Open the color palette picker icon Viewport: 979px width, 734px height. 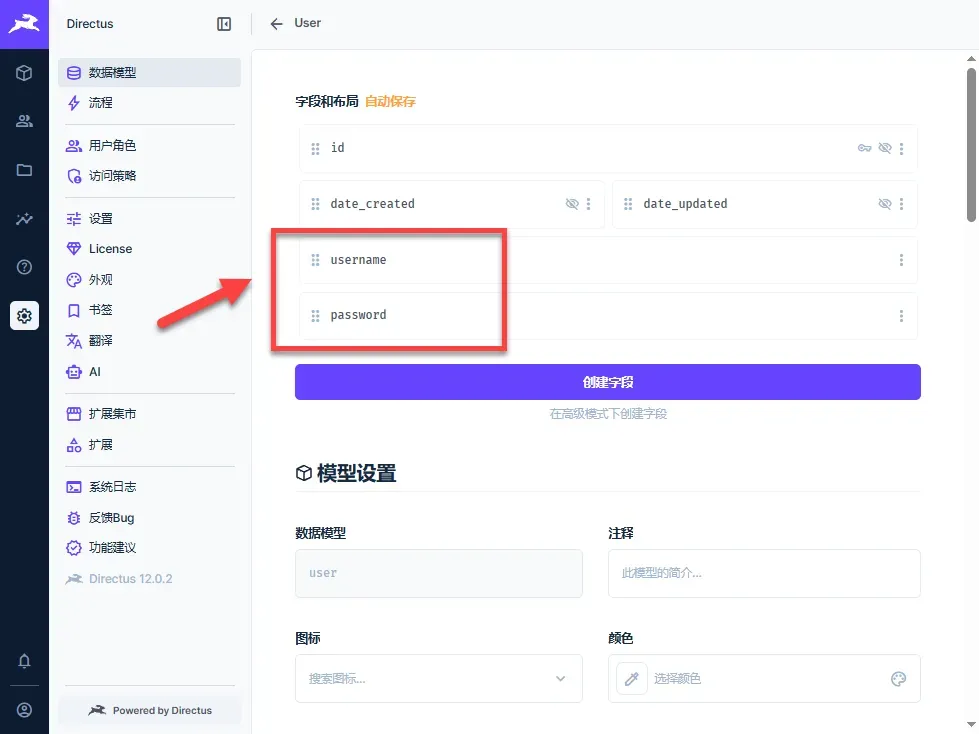898,678
